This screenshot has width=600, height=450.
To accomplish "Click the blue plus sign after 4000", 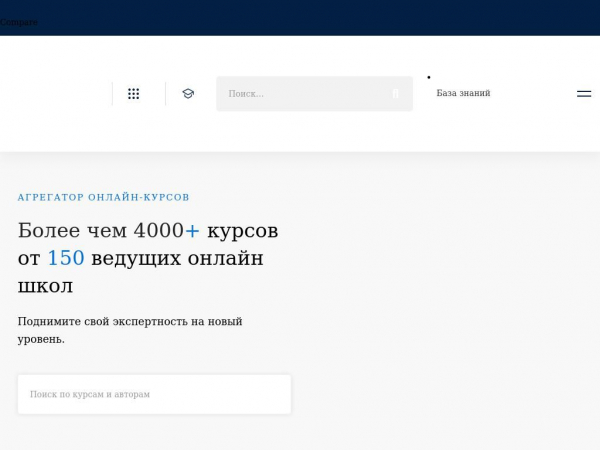I will pos(192,231).
